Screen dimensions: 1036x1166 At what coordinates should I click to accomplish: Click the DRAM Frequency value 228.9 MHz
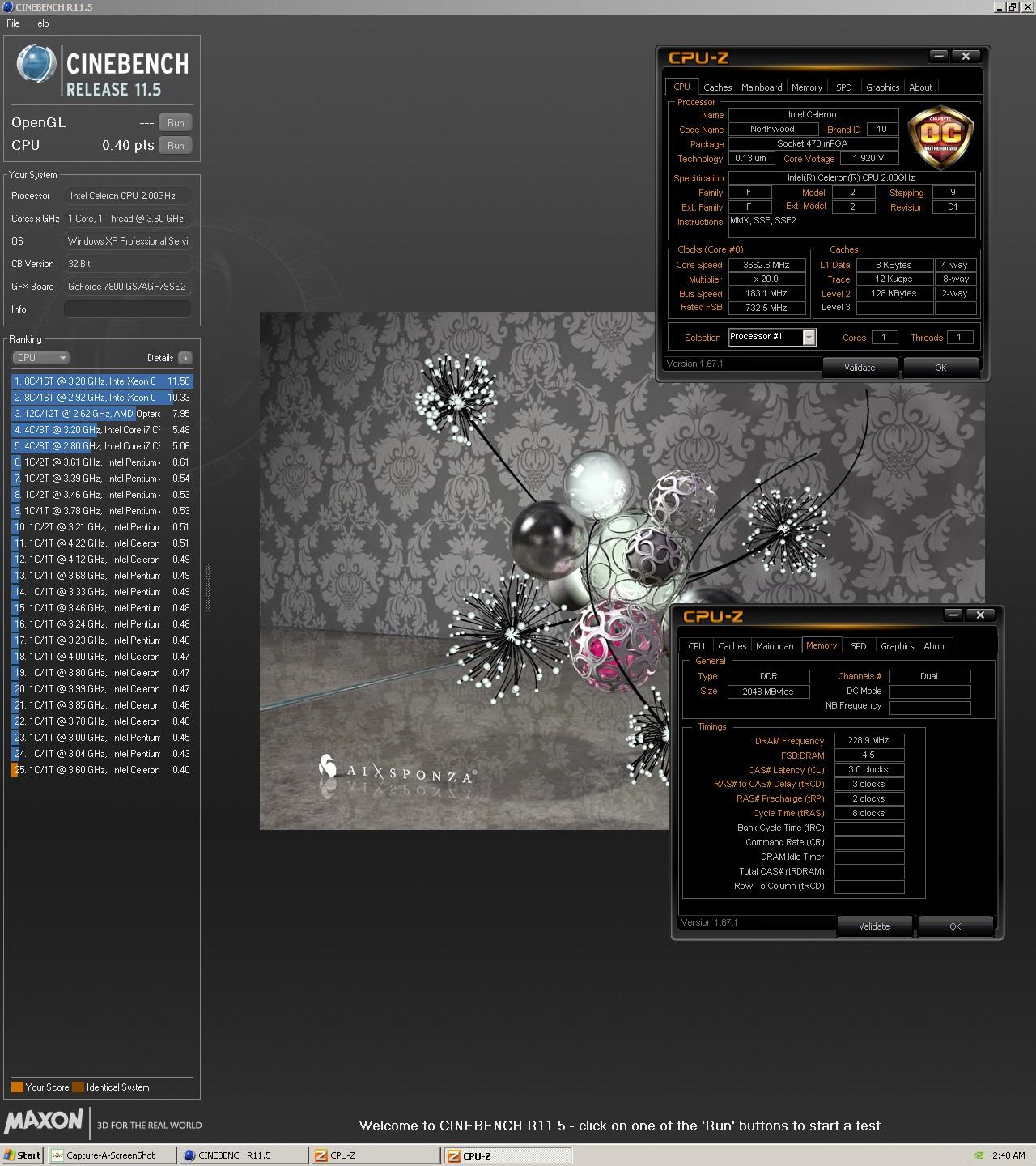point(868,740)
